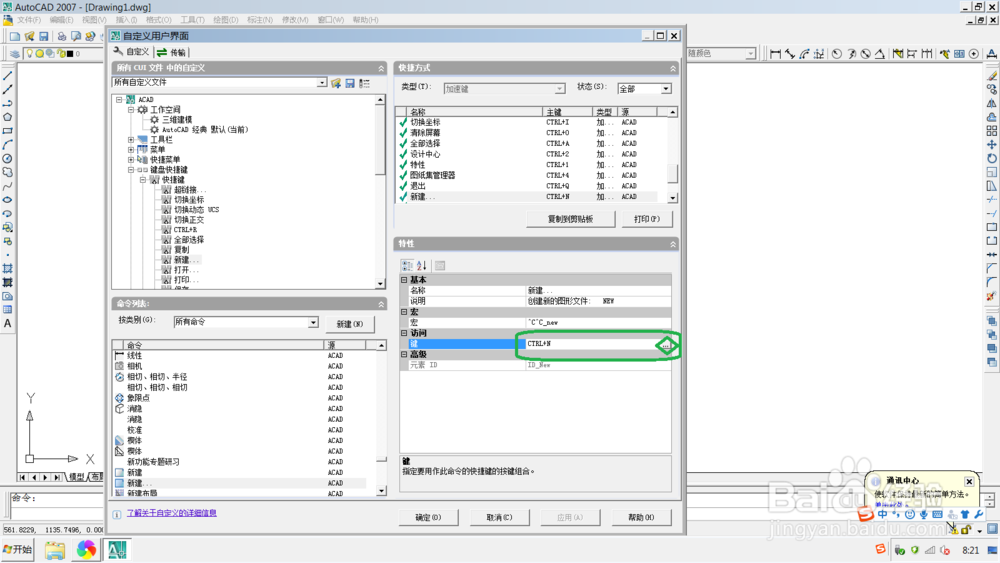Switch to the 自定义 tab
This screenshot has width=1000, height=563.
(x=131, y=52)
